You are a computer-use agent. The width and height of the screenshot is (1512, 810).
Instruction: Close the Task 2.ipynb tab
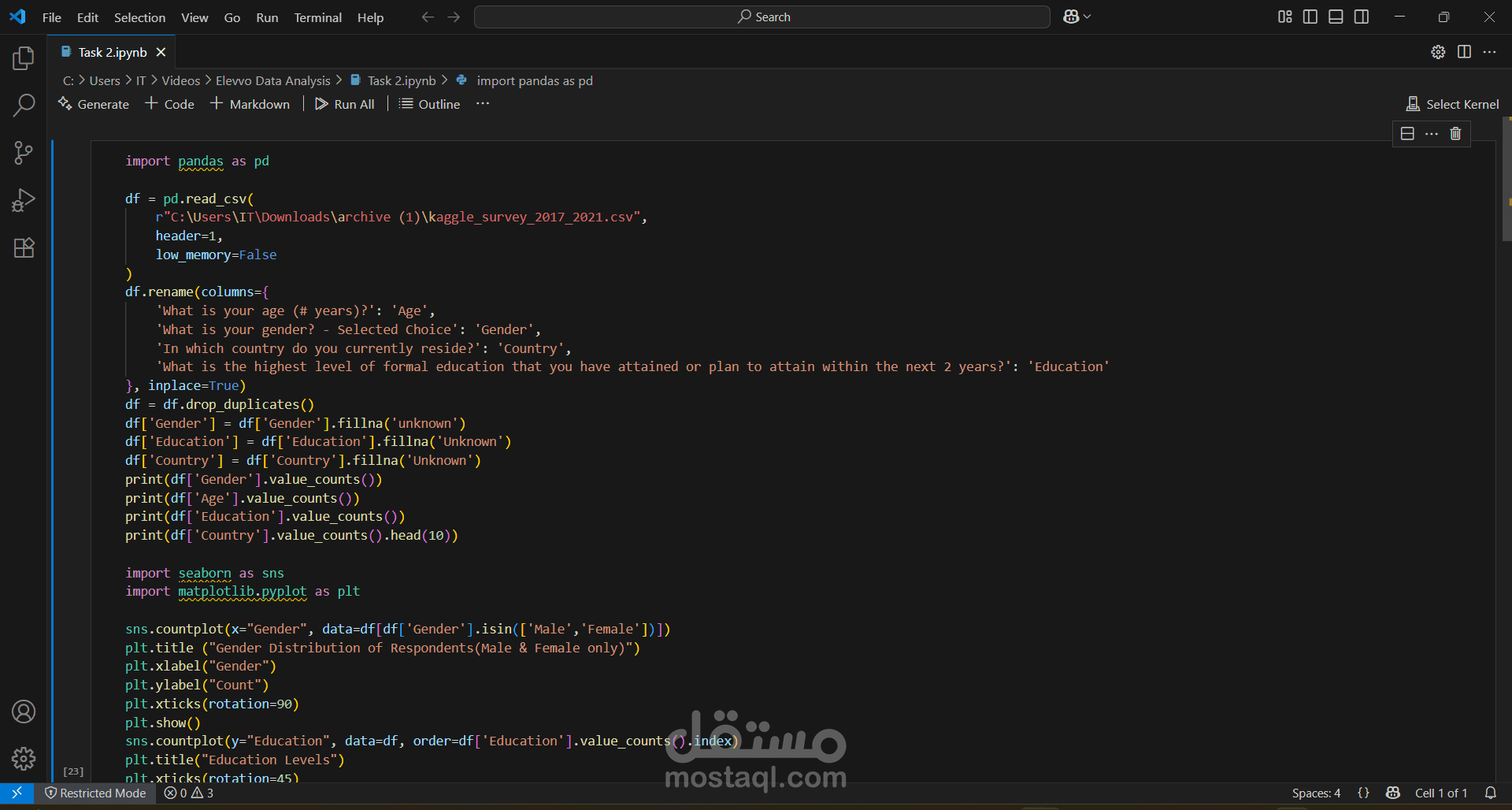[x=161, y=52]
